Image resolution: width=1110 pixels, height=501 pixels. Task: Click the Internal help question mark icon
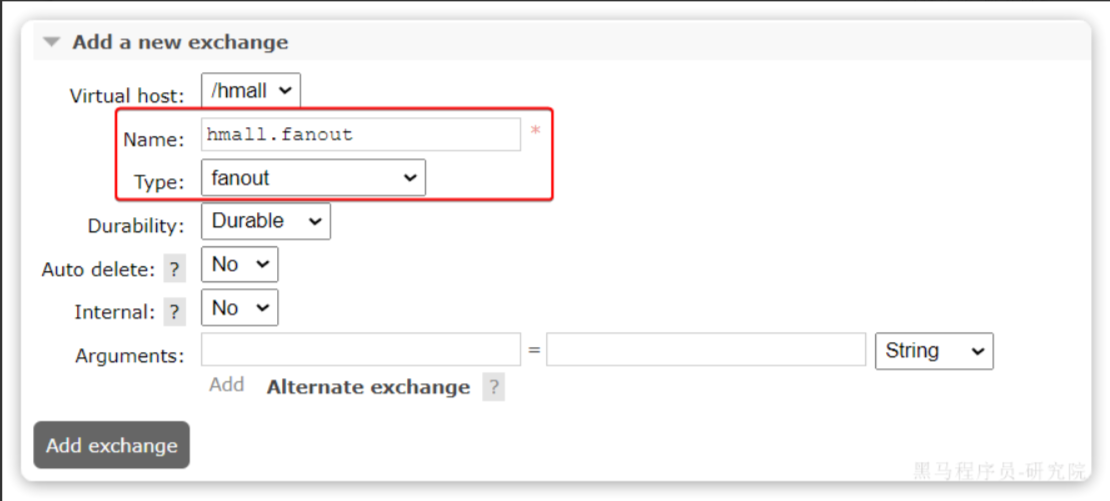(x=174, y=312)
